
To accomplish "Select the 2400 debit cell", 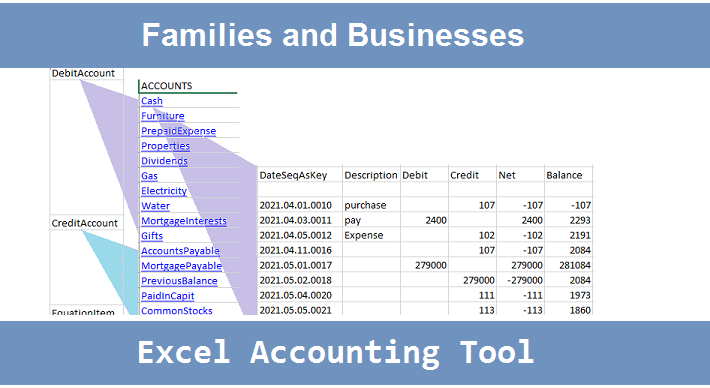I will [424, 220].
